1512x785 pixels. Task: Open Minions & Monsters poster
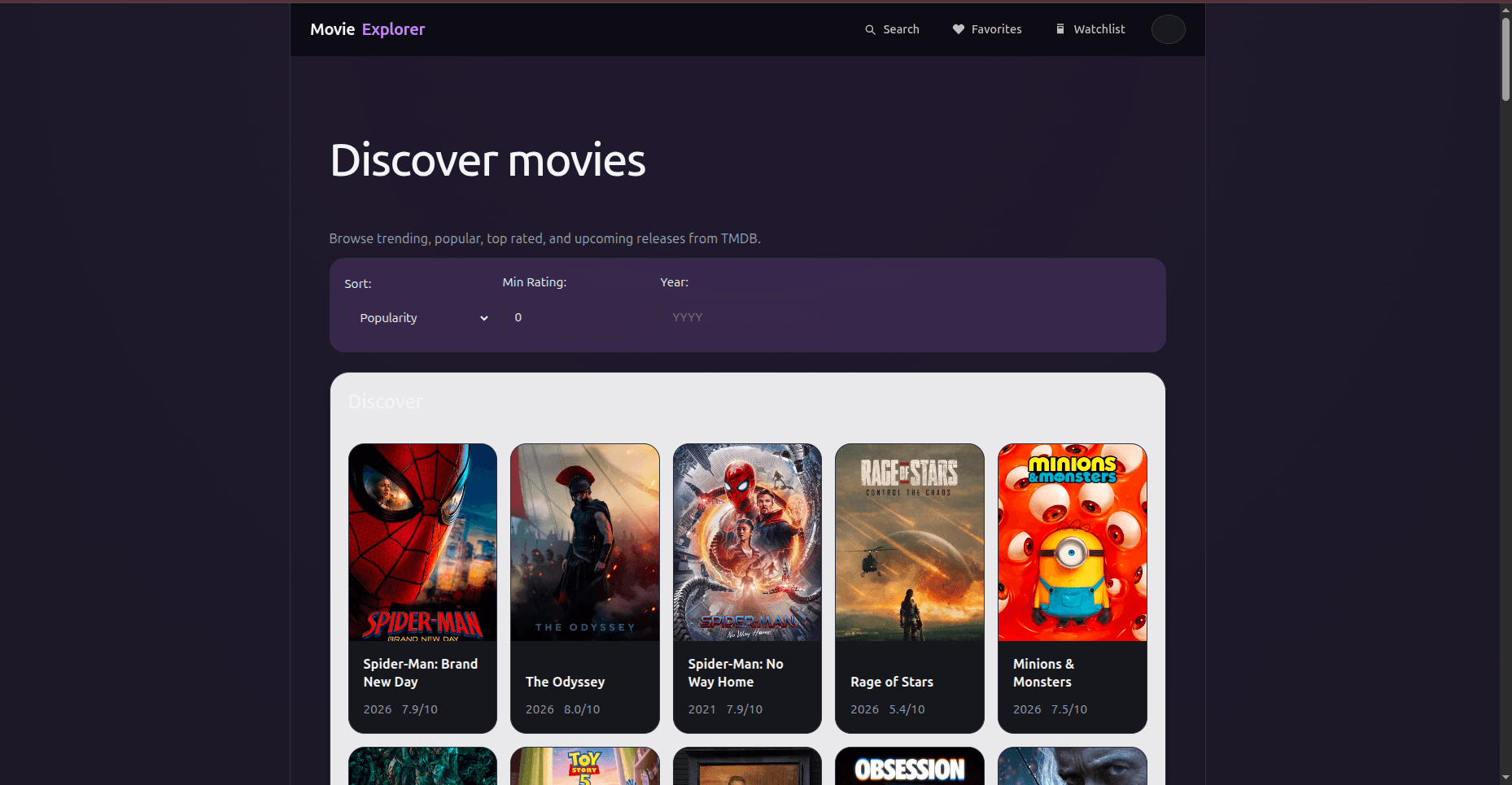(x=1073, y=542)
